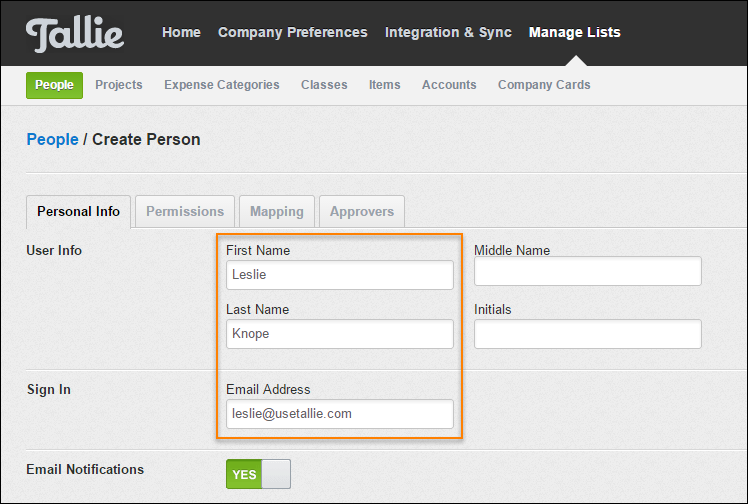Open the Approvers tab
Screen dimensions: 748x504
click(362, 211)
